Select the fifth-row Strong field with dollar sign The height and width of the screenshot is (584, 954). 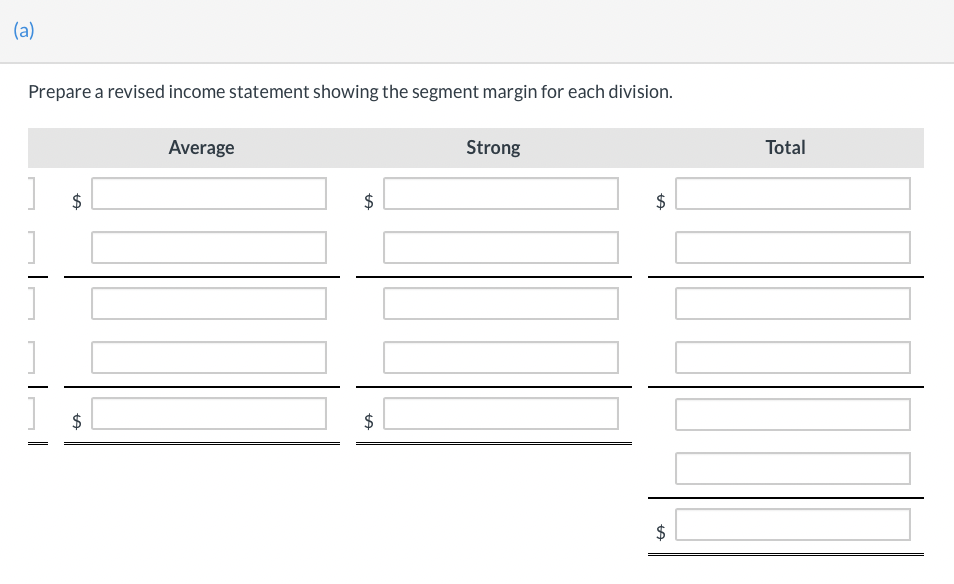pyautogui.click(x=501, y=414)
